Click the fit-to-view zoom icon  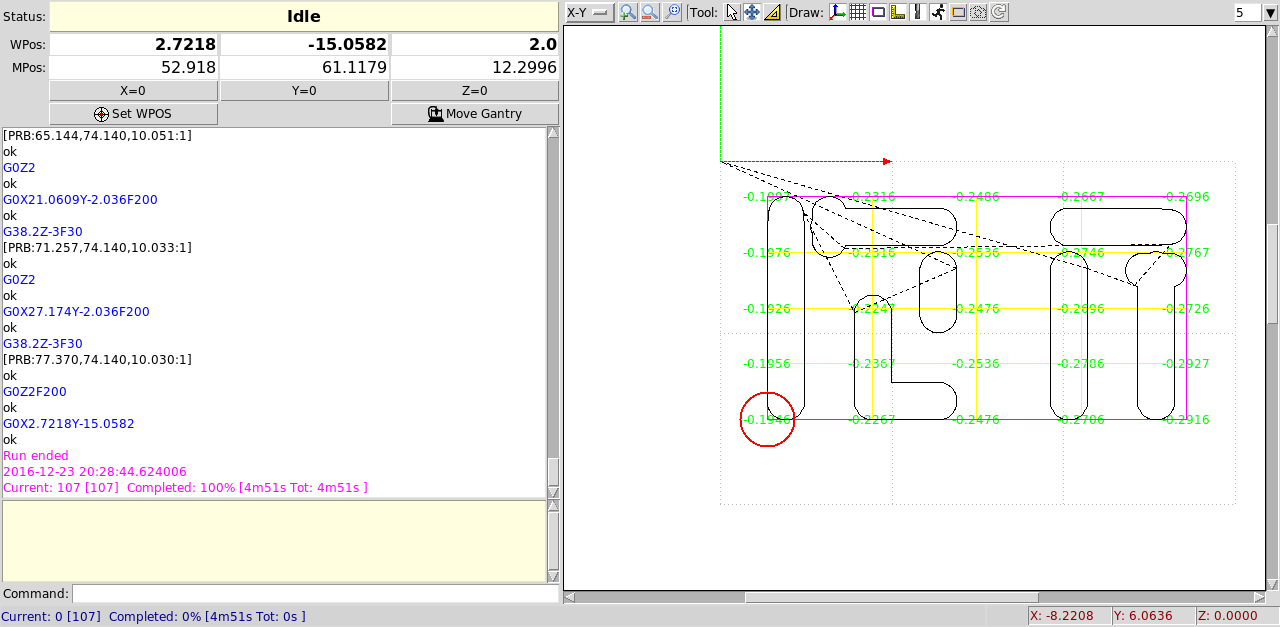pos(673,12)
